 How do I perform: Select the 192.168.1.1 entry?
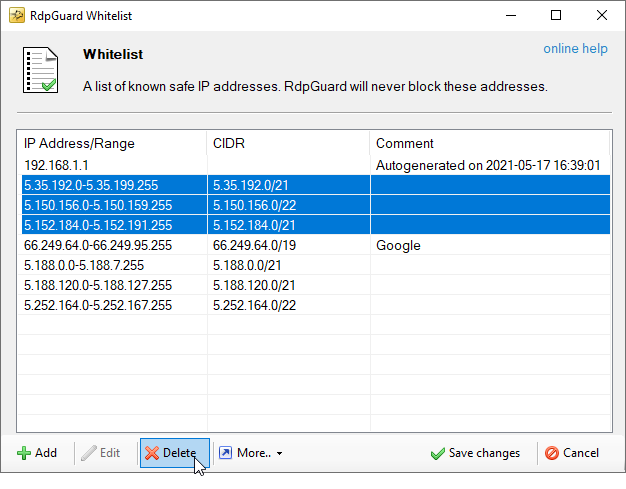point(316,165)
